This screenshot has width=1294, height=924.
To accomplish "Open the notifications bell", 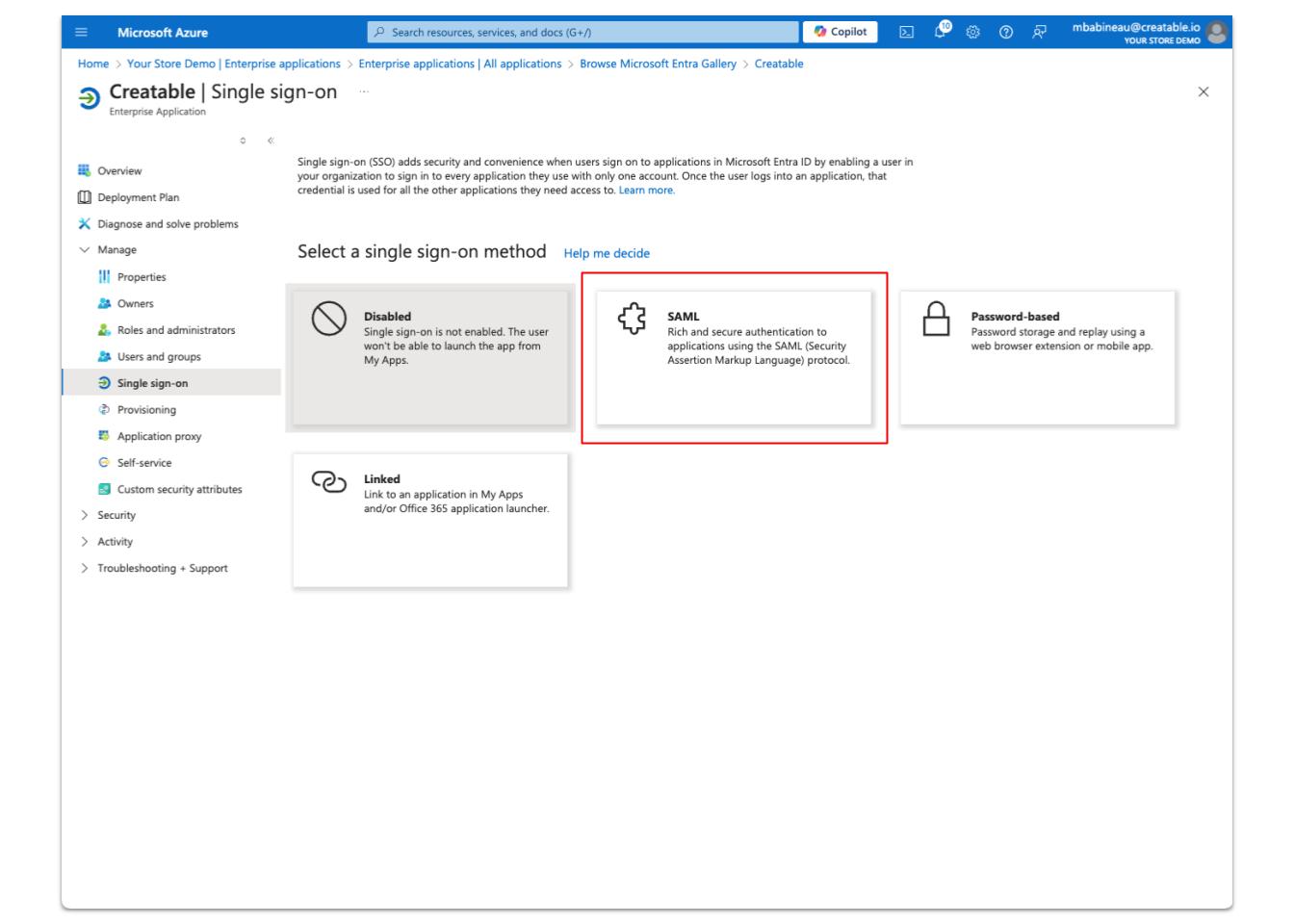I will pyautogui.click(x=943, y=31).
